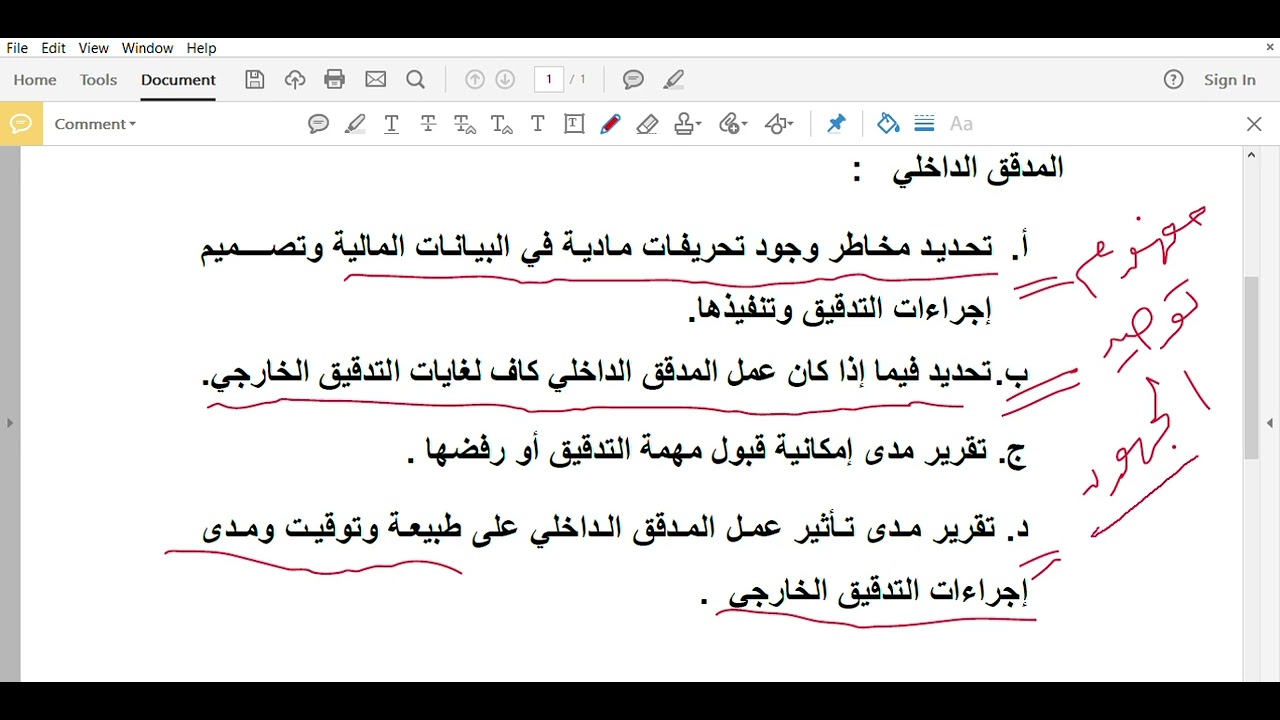
Task: Open the search magnifier tool
Action: pyautogui.click(x=416, y=80)
